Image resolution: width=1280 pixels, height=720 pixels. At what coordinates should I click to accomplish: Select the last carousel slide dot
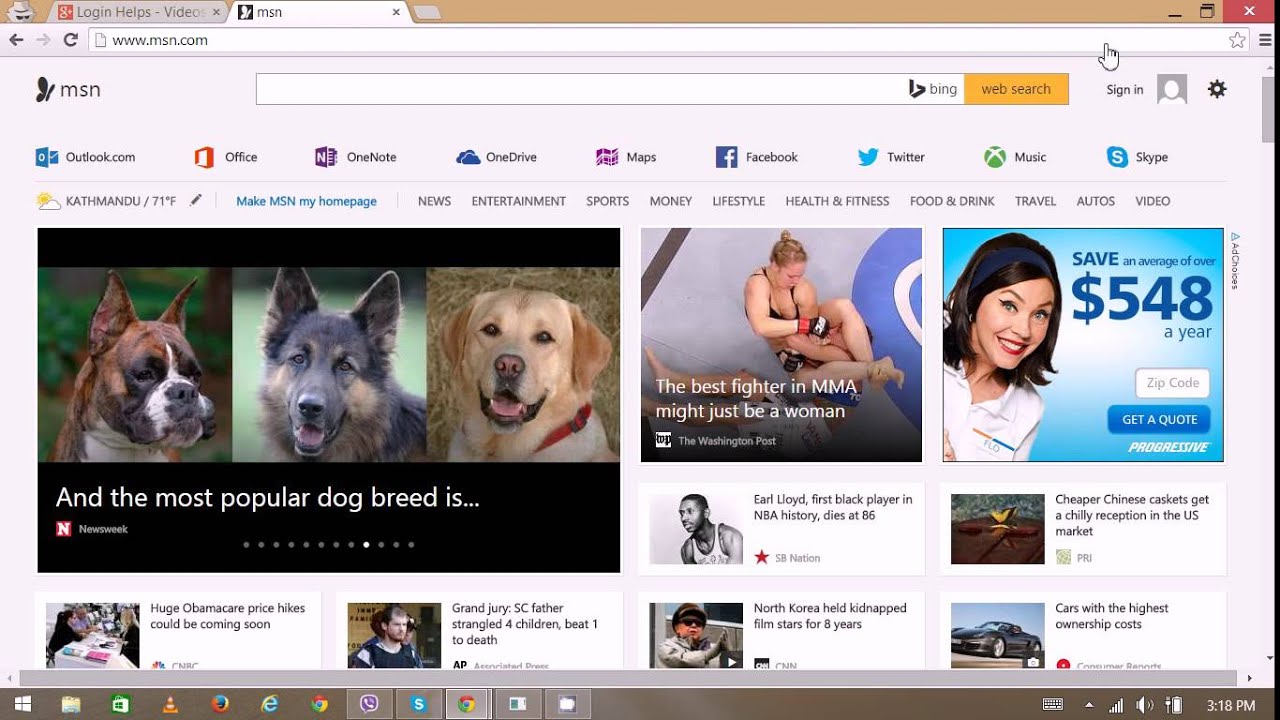pos(411,545)
